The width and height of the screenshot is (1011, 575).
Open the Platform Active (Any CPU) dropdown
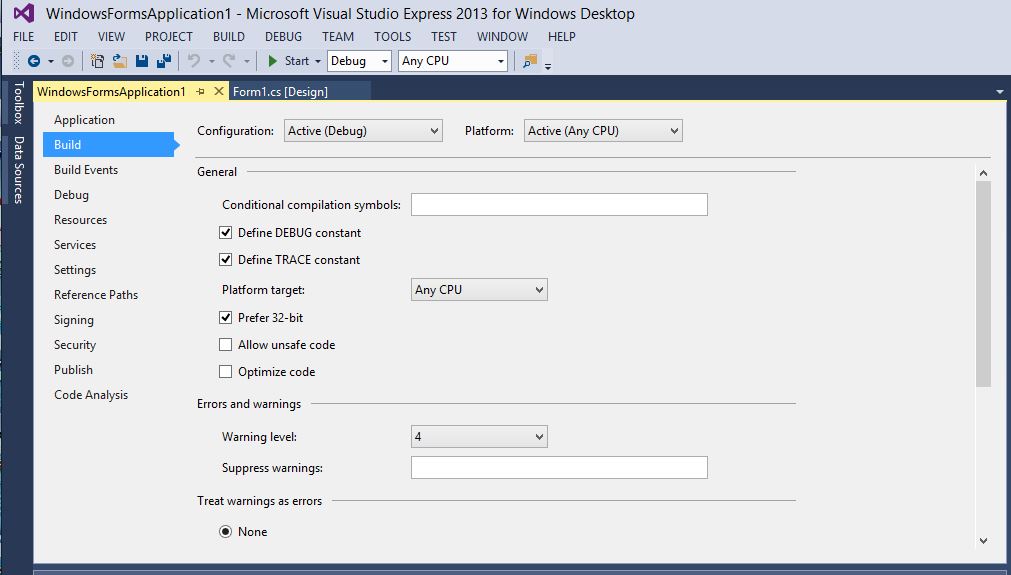pyautogui.click(x=603, y=131)
